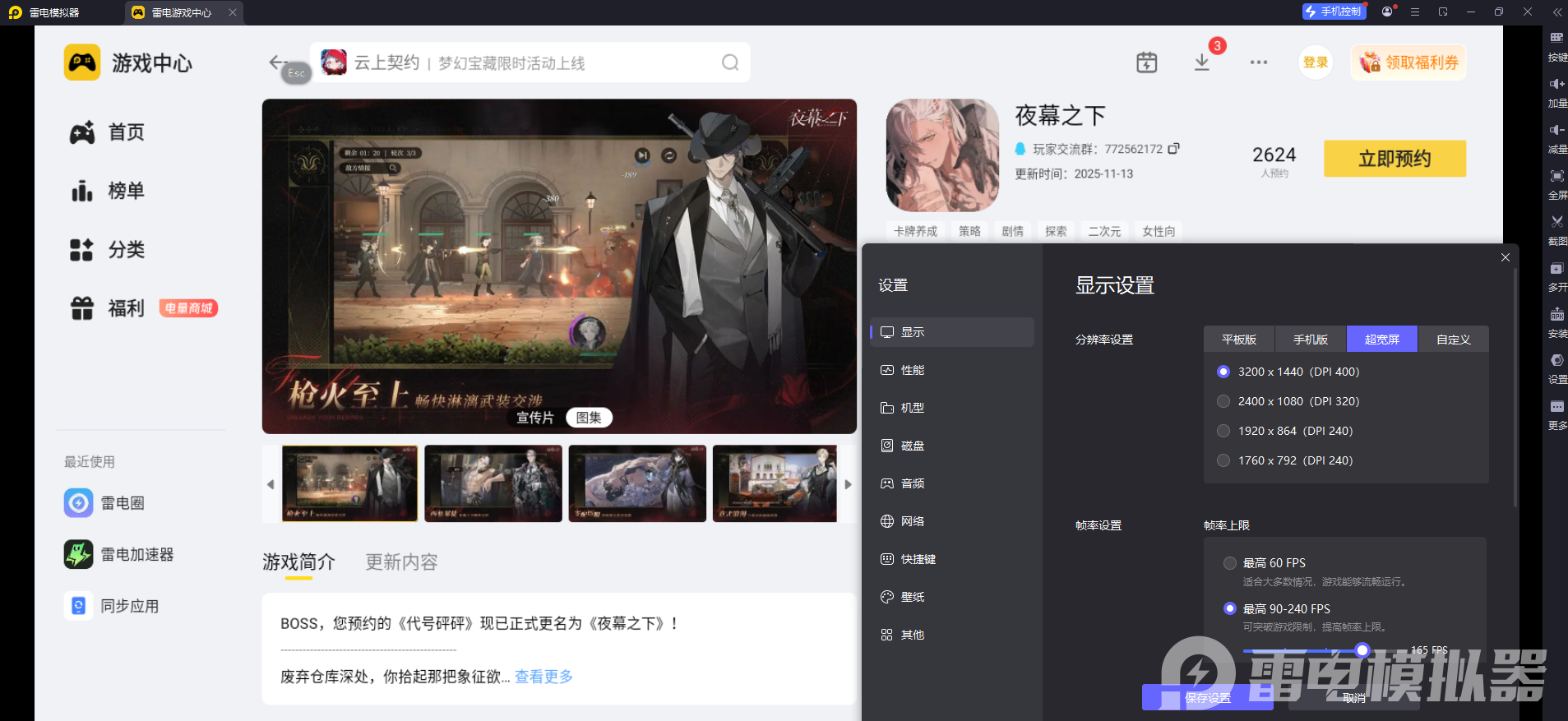
Task: Open 壁纸 settings category
Action: pyautogui.click(x=952, y=597)
